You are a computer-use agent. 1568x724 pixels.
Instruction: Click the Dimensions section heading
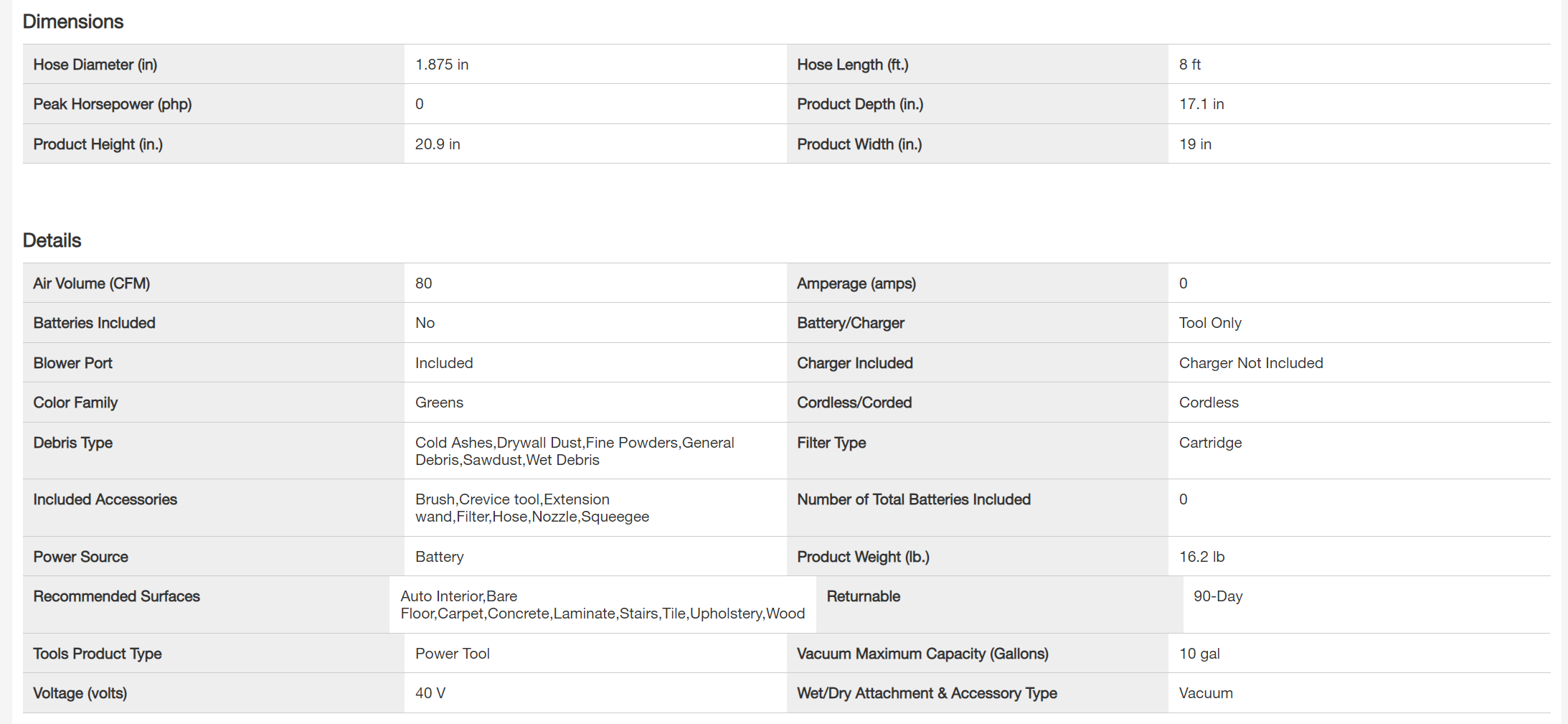[x=73, y=22]
